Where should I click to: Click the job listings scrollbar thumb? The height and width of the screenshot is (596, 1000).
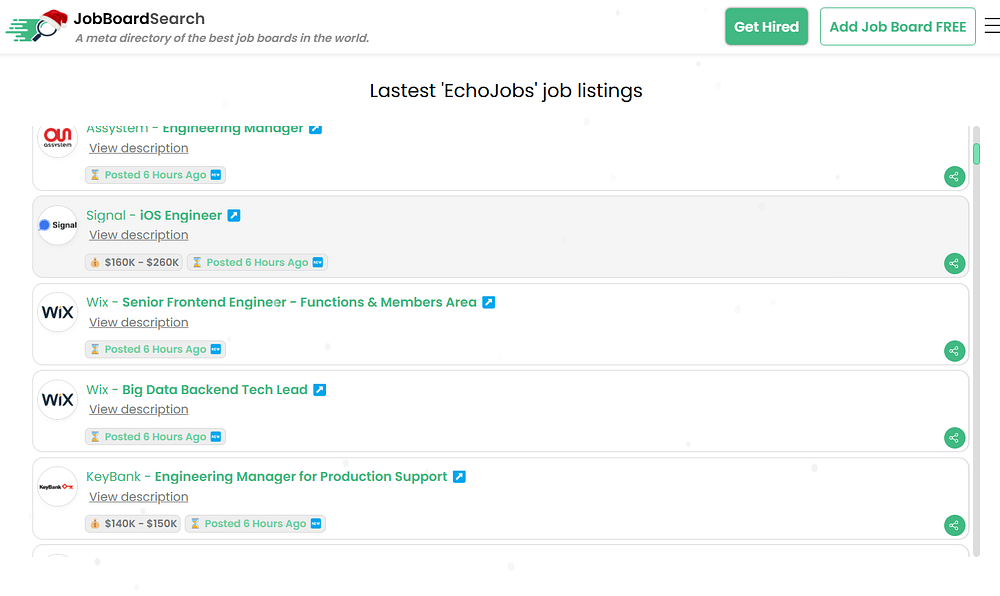(x=976, y=154)
